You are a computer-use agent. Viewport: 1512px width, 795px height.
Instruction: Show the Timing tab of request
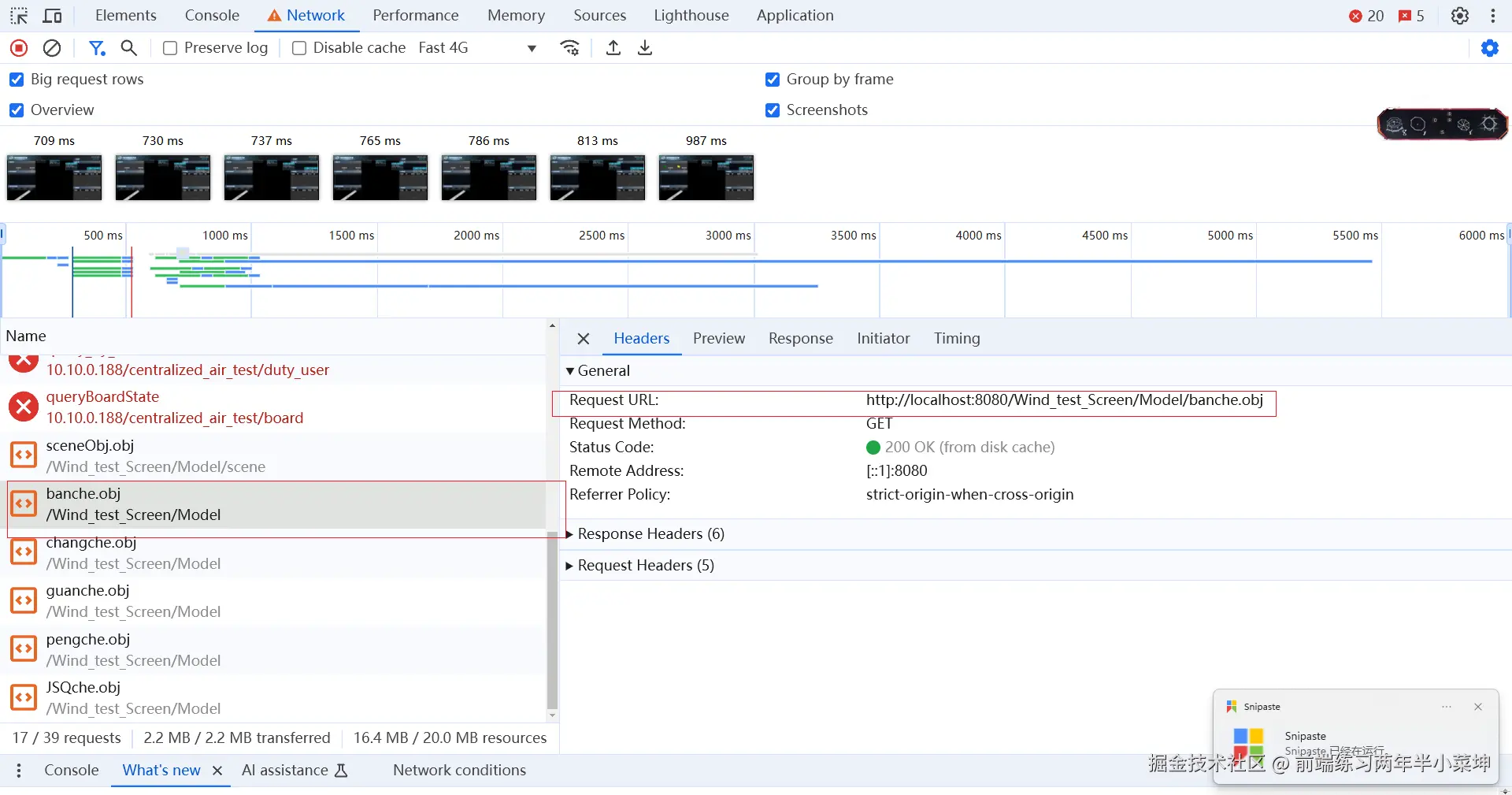pyautogui.click(x=957, y=339)
